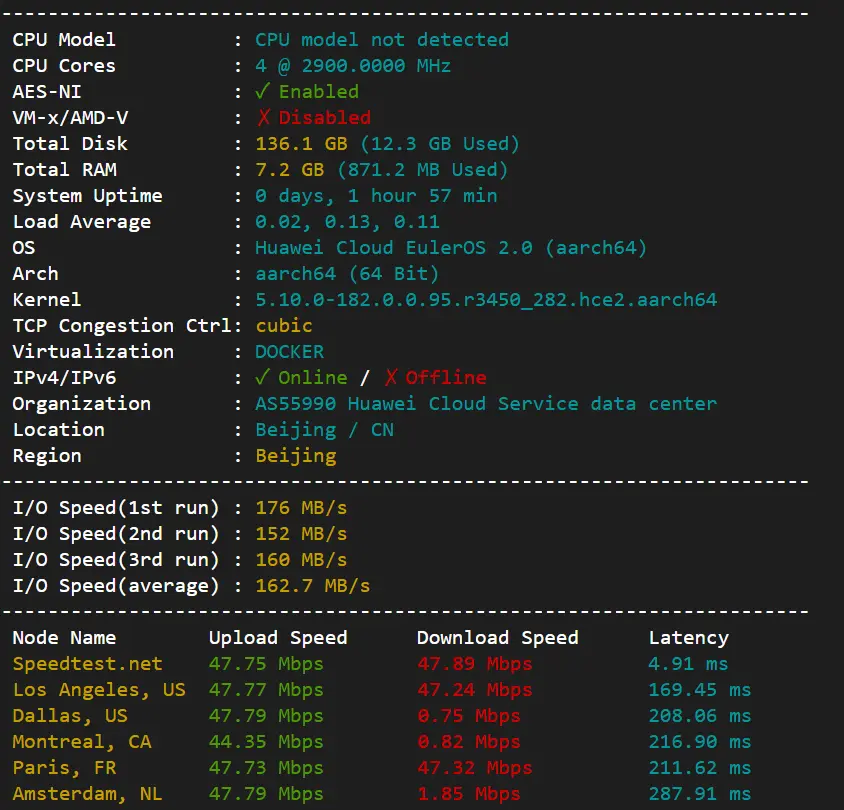Click the red X before Offline
The height and width of the screenshot is (810, 844).
pyautogui.click(x=391, y=377)
